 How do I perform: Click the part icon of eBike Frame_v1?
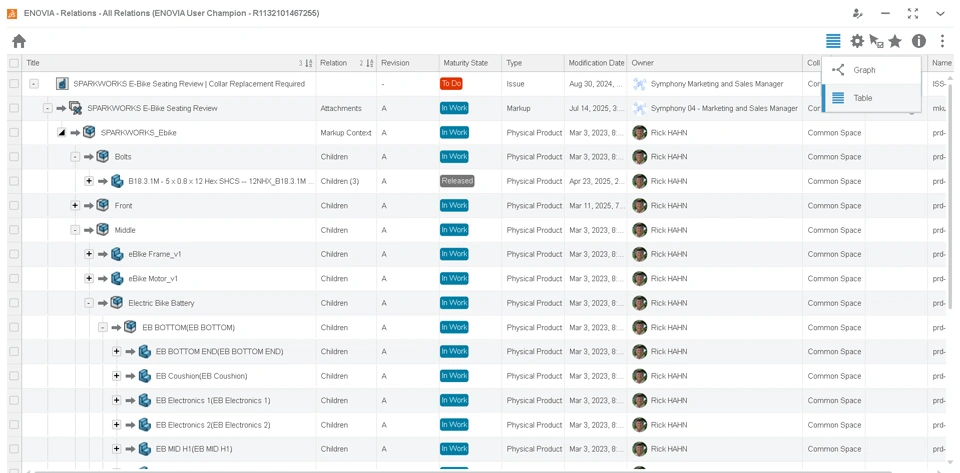pos(117,254)
